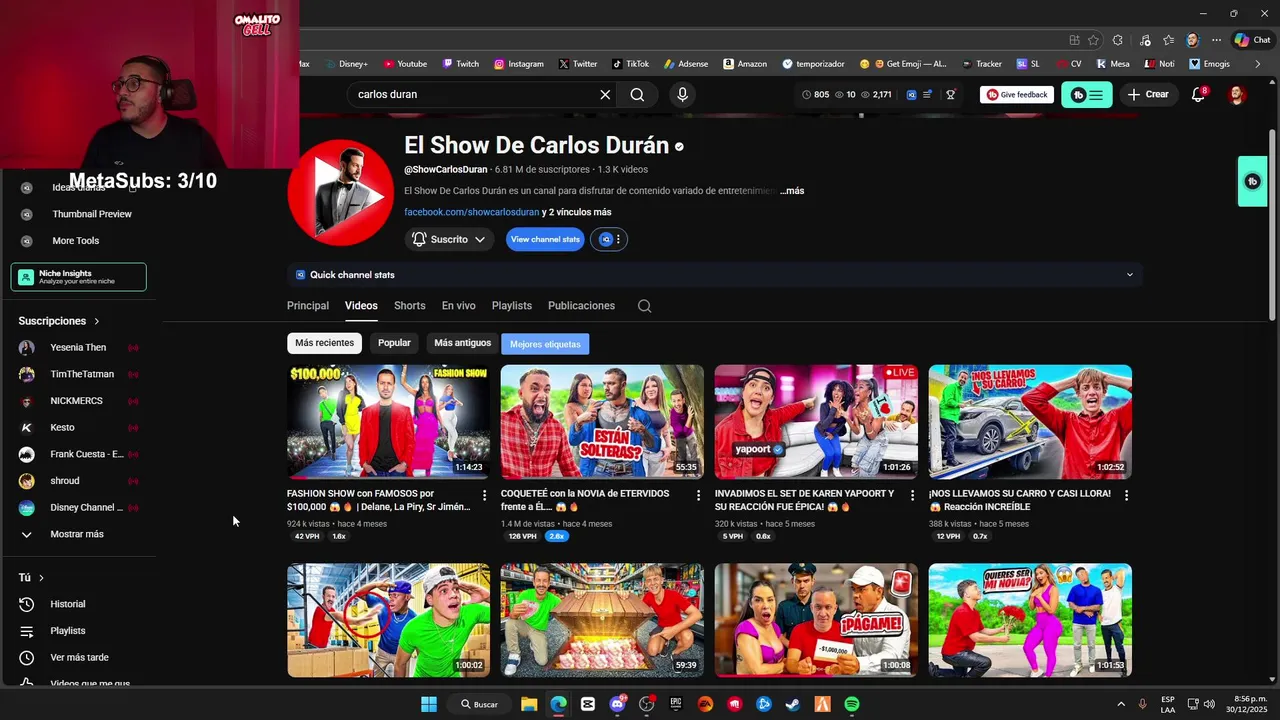Viewport: 1280px width, 720px height.
Task: Click the Mejores etiquetas button
Action: 545,344
